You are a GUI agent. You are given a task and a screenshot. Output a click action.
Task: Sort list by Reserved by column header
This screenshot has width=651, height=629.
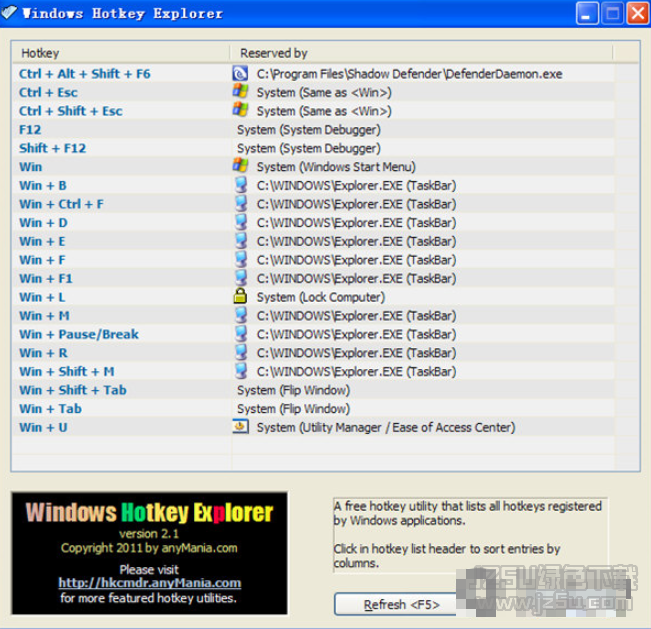[x=421, y=53]
